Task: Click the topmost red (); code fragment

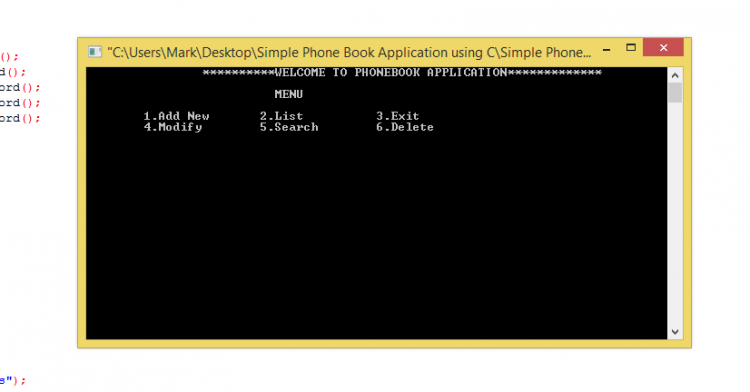Action: click(9, 57)
